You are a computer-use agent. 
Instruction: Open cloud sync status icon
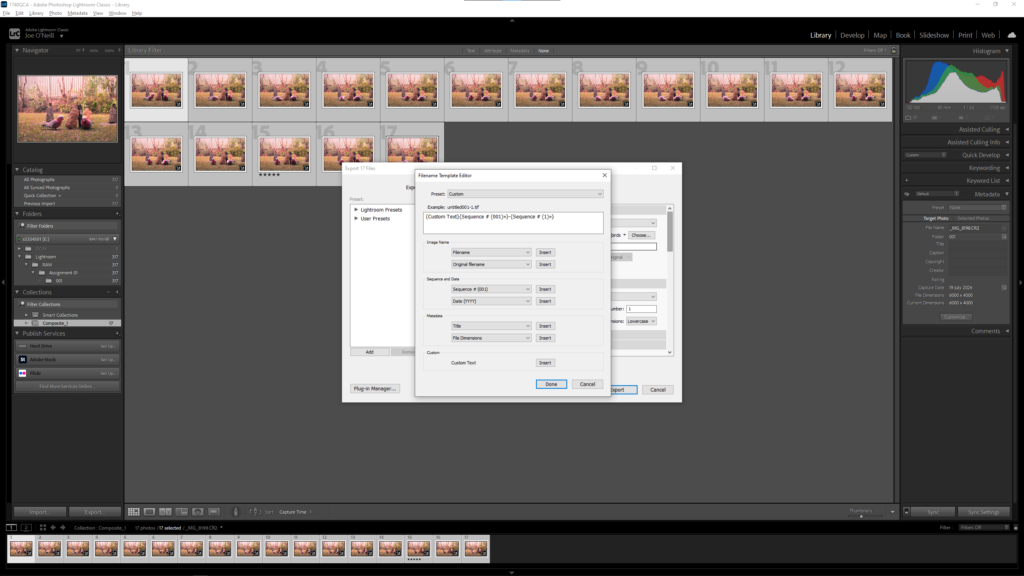pyautogui.click(x=1011, y=35)
